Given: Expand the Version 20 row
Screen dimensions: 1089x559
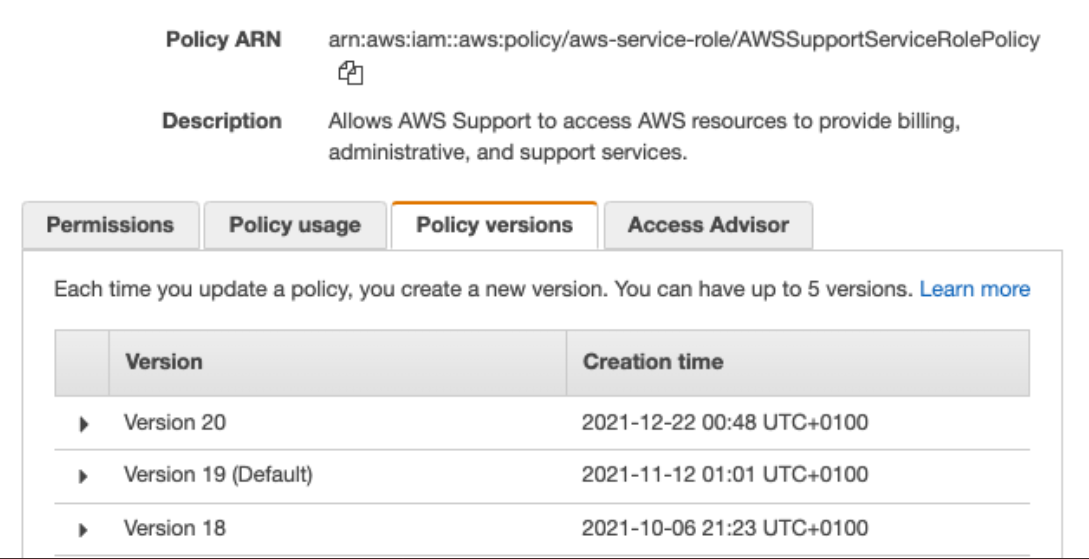Looking at the screenshot, I should click(83, 424).
